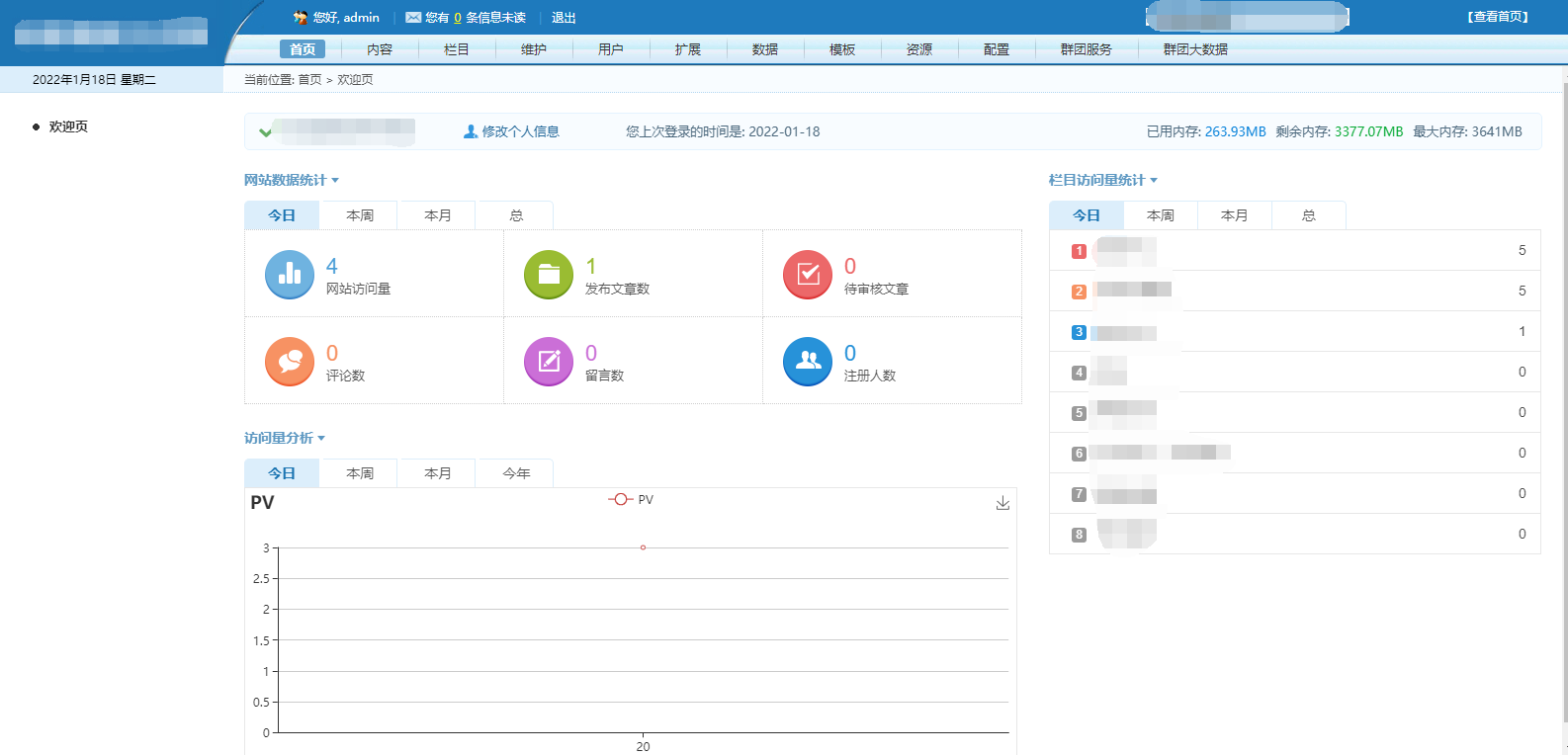Switch traffic analysis to 今年 tab
The width and height of the screenshot is (1568, 755).
pos(516,473)
